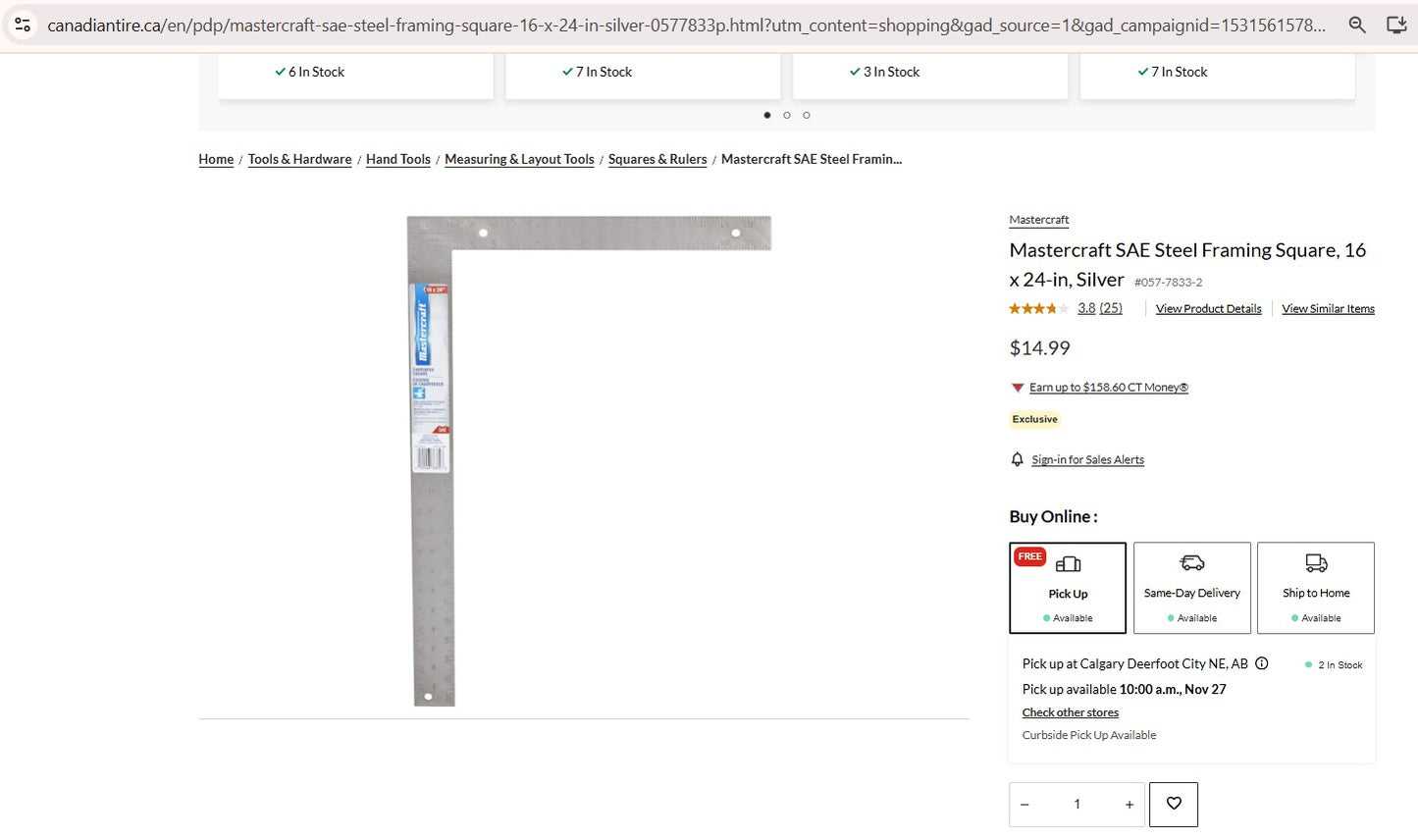Open the Home breadcrumb link
The image size is (1418, 840).
tap(216, 159)
